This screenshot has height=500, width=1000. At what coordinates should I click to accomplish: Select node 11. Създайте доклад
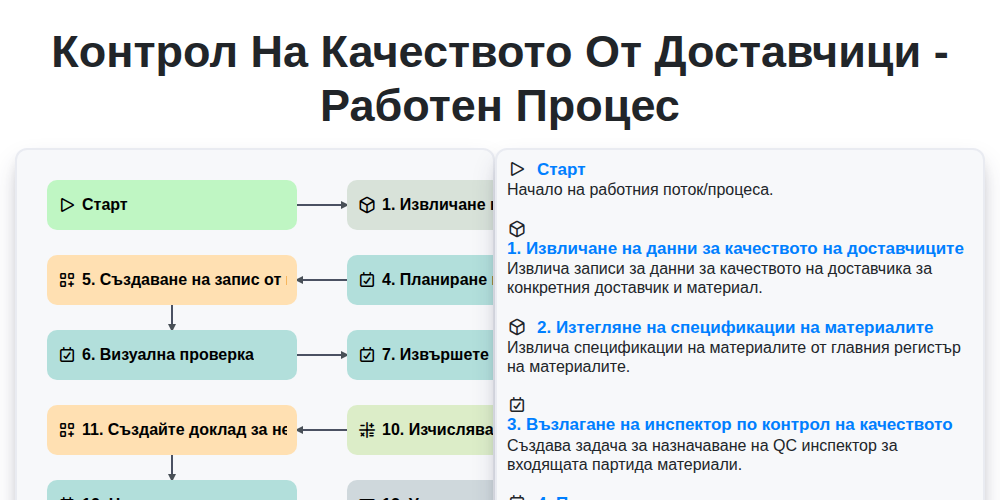pyautogui.click(x=172, y=430)
